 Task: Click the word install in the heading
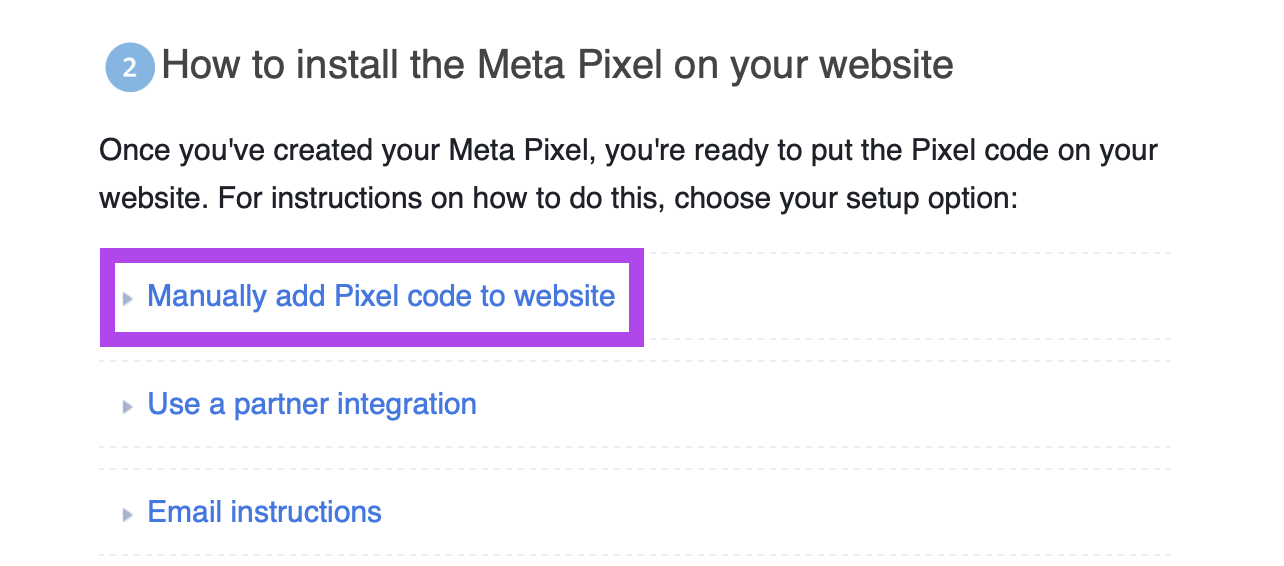pos(302,66)
